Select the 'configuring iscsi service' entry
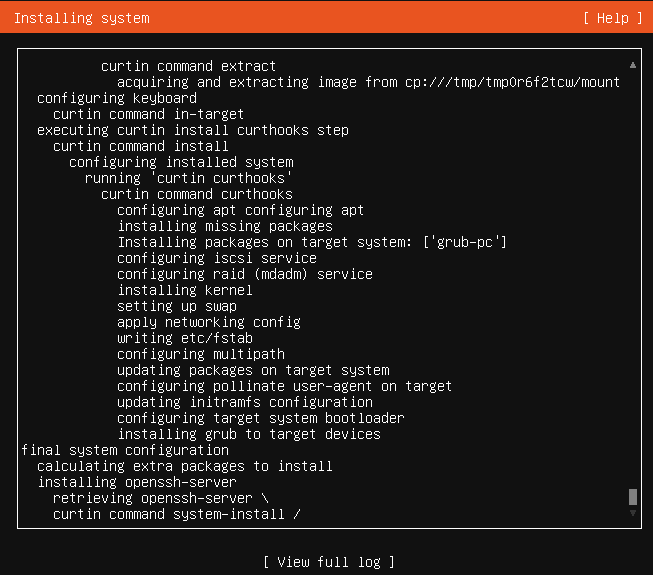Image resolution: width=653 pixels, height=575 pixels. point(216,258)
